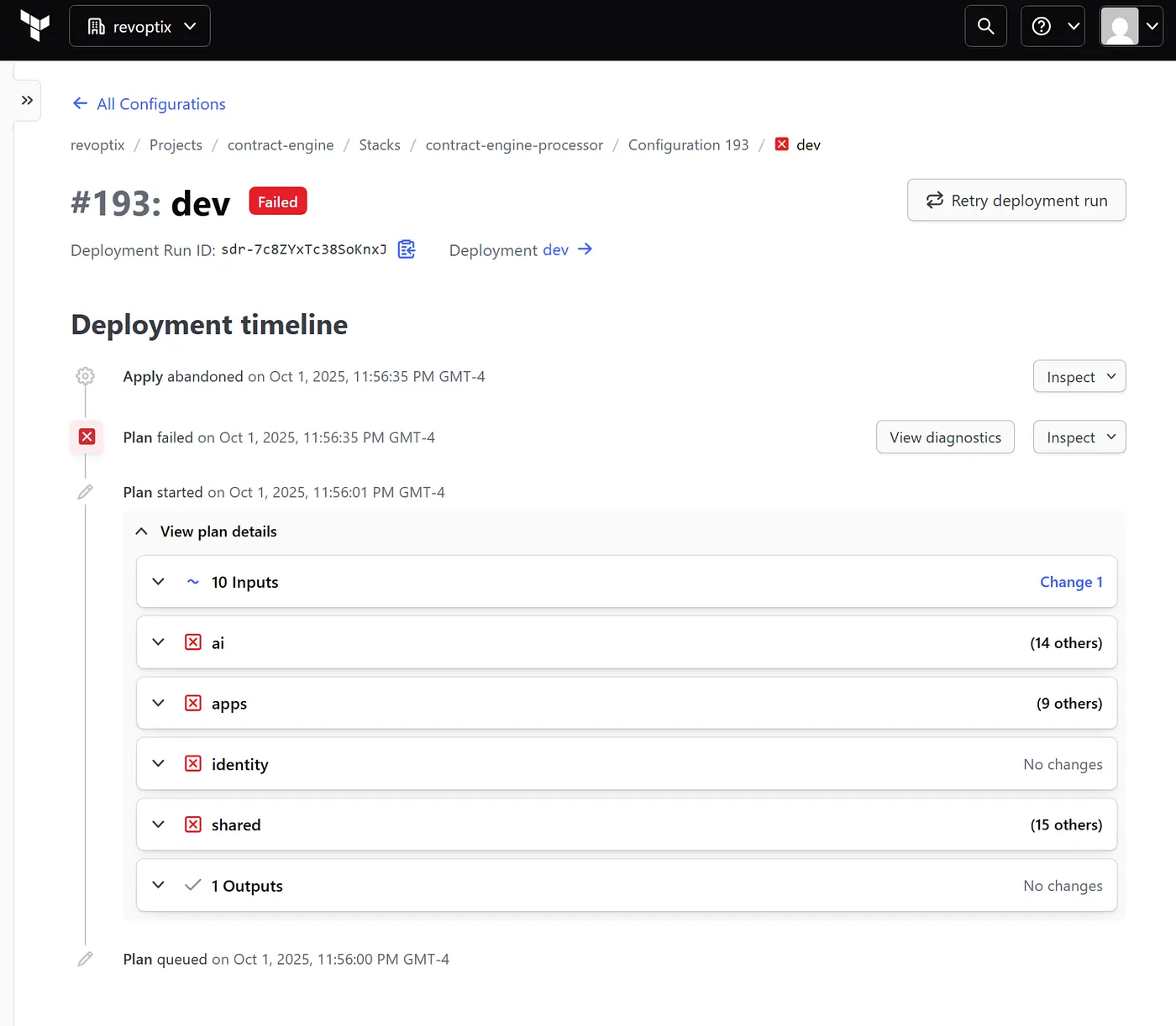1176x1026 pixels.
Task: Click the red Plan failed status icon
Action: 87,437
